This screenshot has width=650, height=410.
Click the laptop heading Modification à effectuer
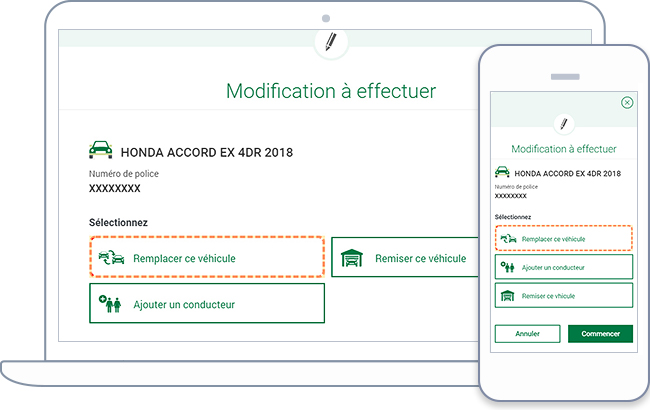tap(331, 91)
